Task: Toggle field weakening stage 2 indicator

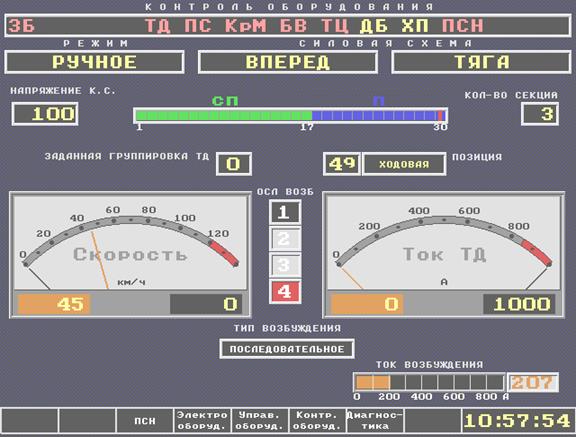Action: click(x=285, y=239)
